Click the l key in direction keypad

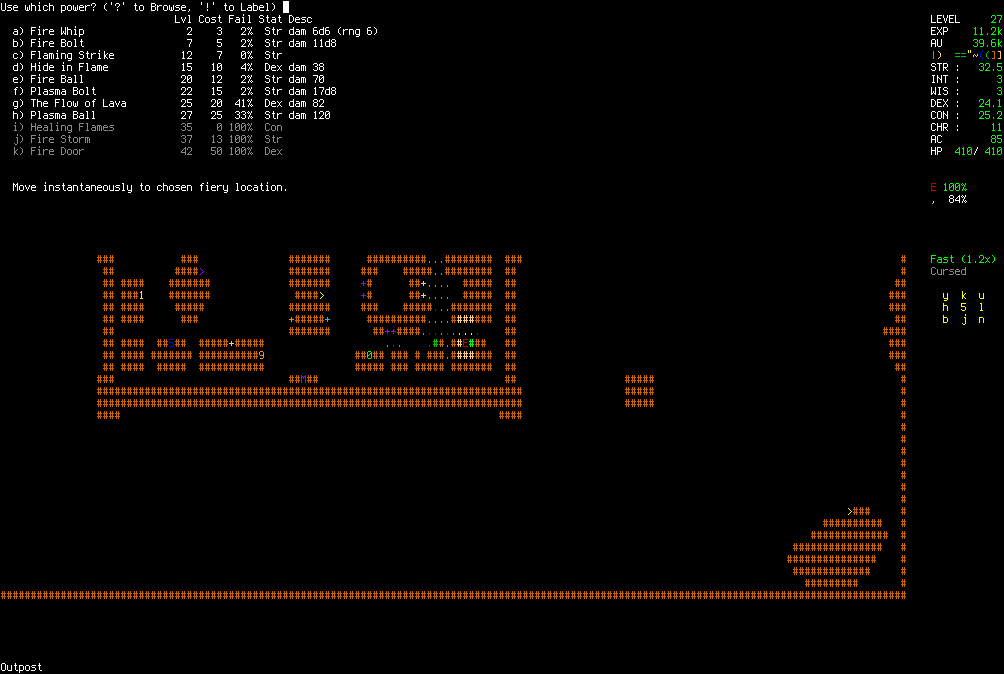[x=981, y=308]
